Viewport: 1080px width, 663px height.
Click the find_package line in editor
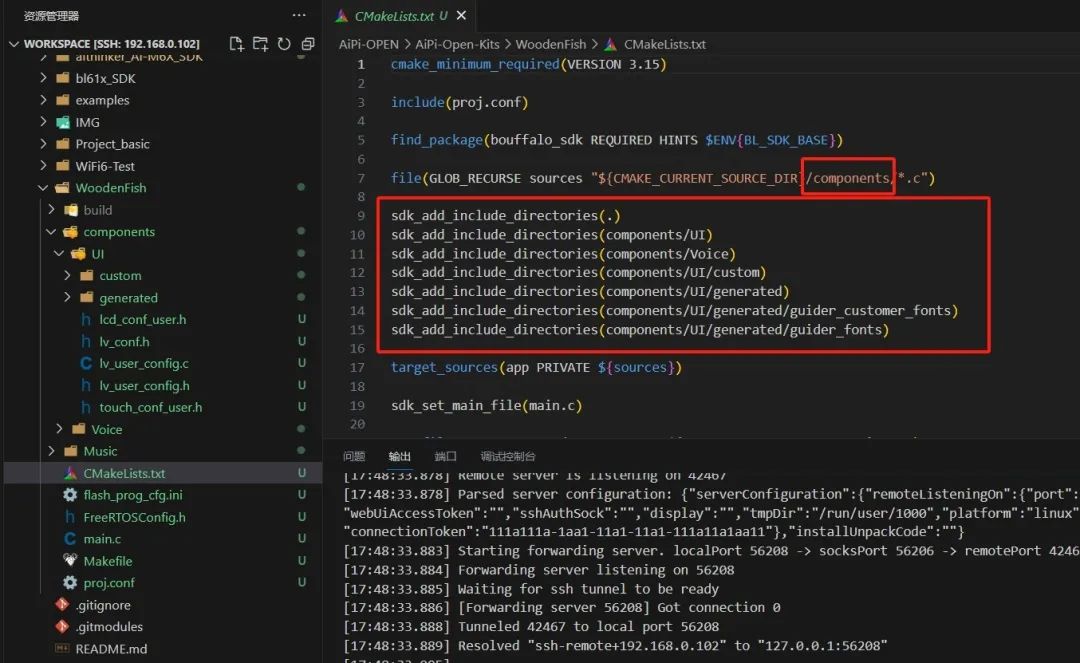point(616,140)
